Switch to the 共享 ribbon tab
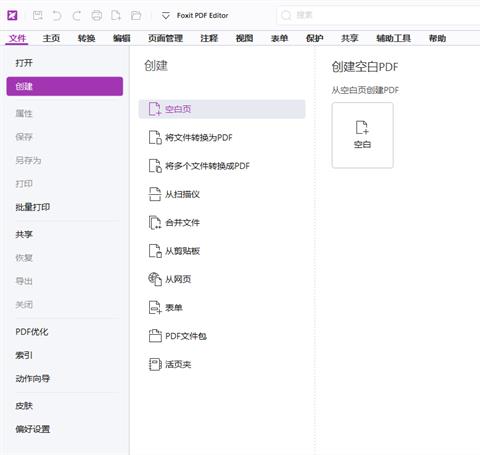 [350, 38]
